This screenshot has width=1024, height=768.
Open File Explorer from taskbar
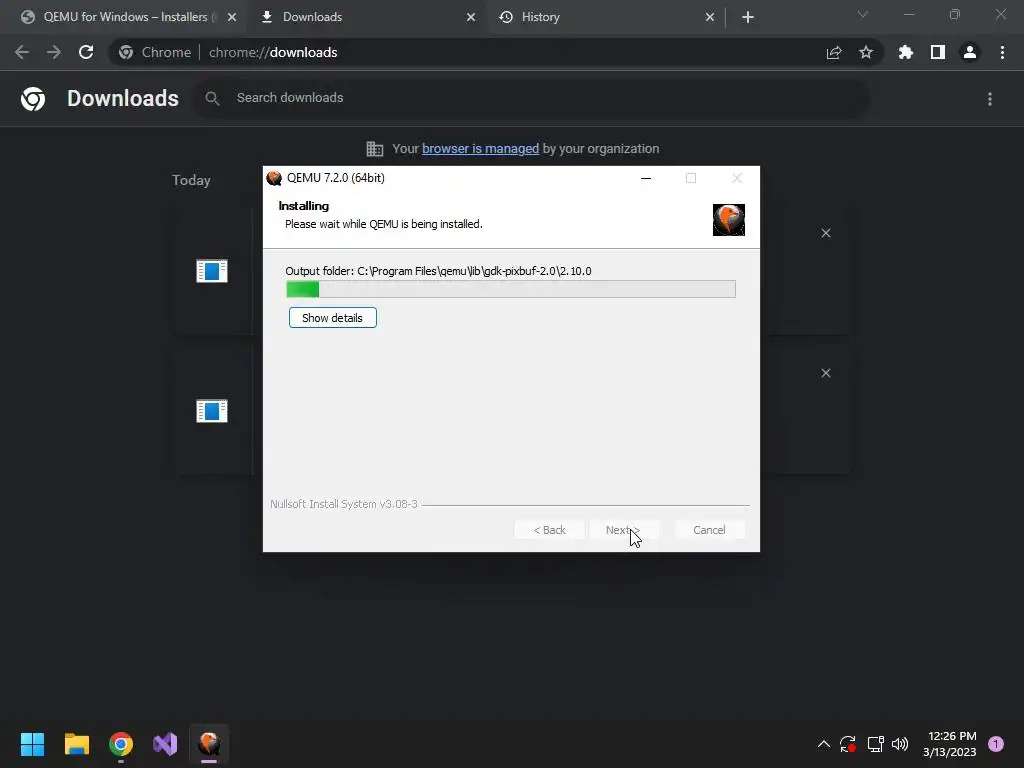tap(76, 744)
